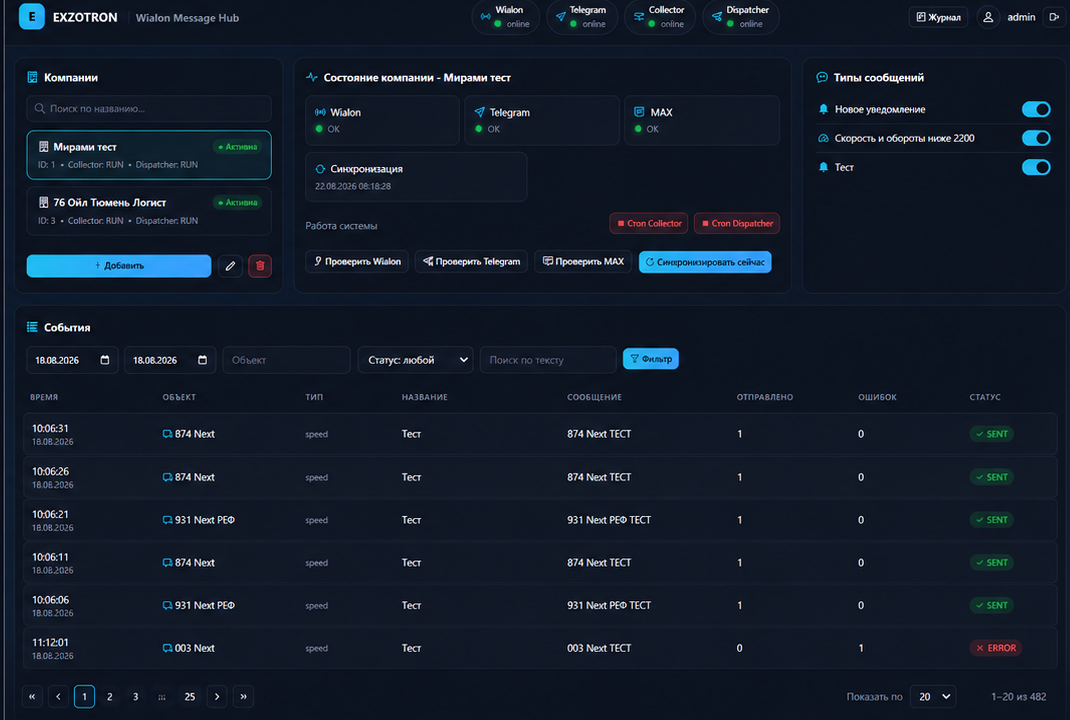The height and width of the screenshot is (720, 1070).
Task: Click the Добавить add company button
Action: coord(119,265)
